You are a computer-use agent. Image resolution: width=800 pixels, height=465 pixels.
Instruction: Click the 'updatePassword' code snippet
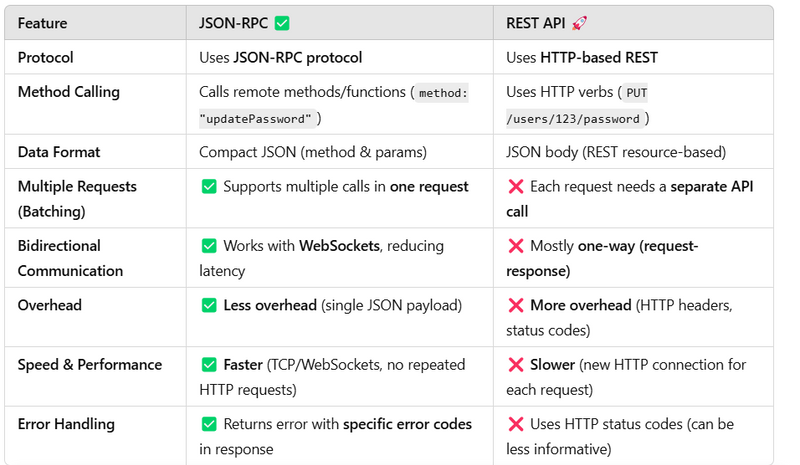coord(255,119)
